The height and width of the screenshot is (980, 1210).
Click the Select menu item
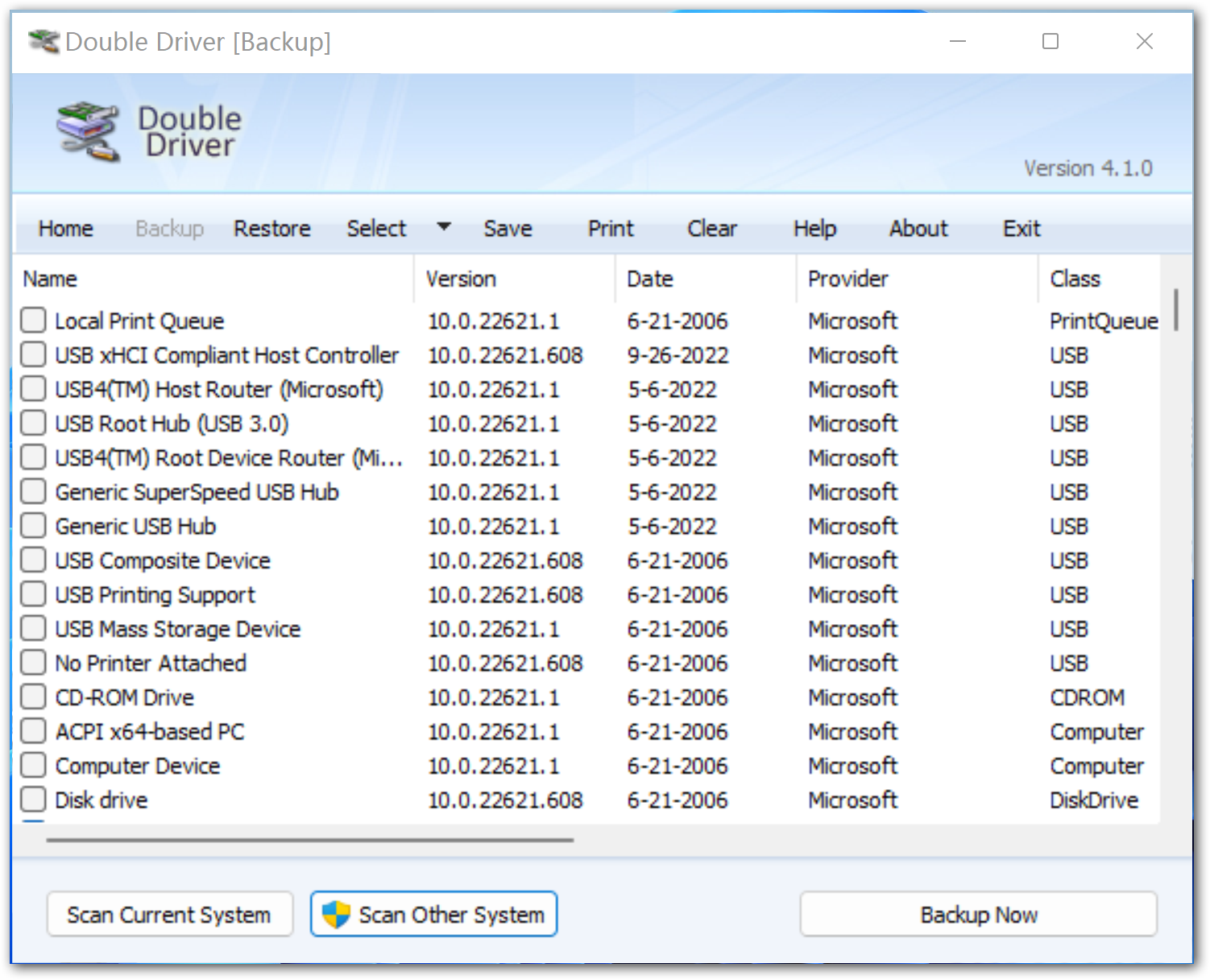[376, 229]
